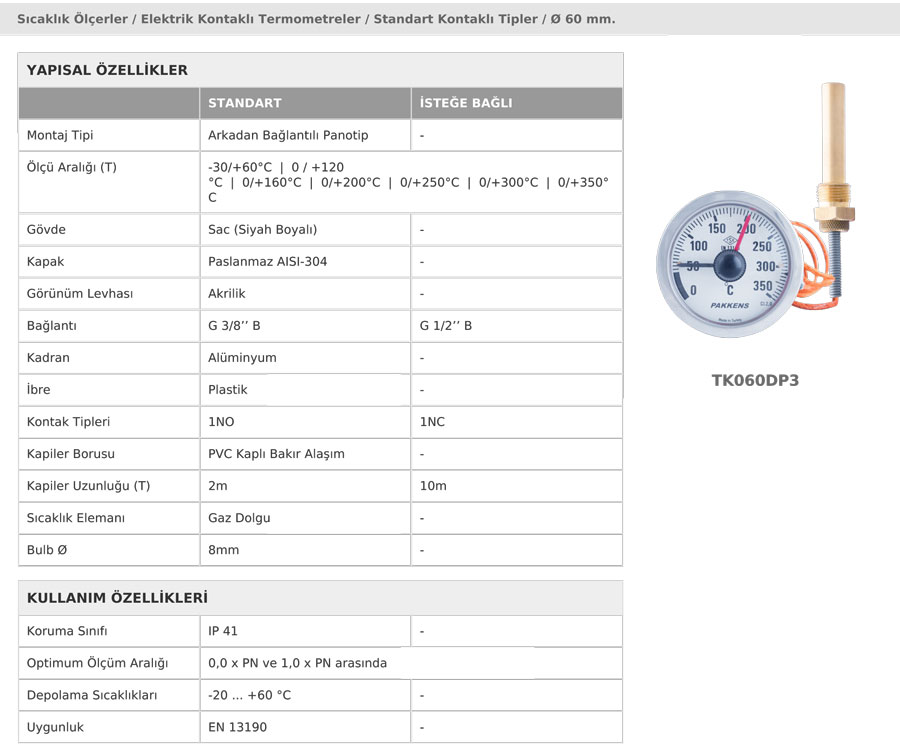Click the 2m capillary length value

(218, 486)
